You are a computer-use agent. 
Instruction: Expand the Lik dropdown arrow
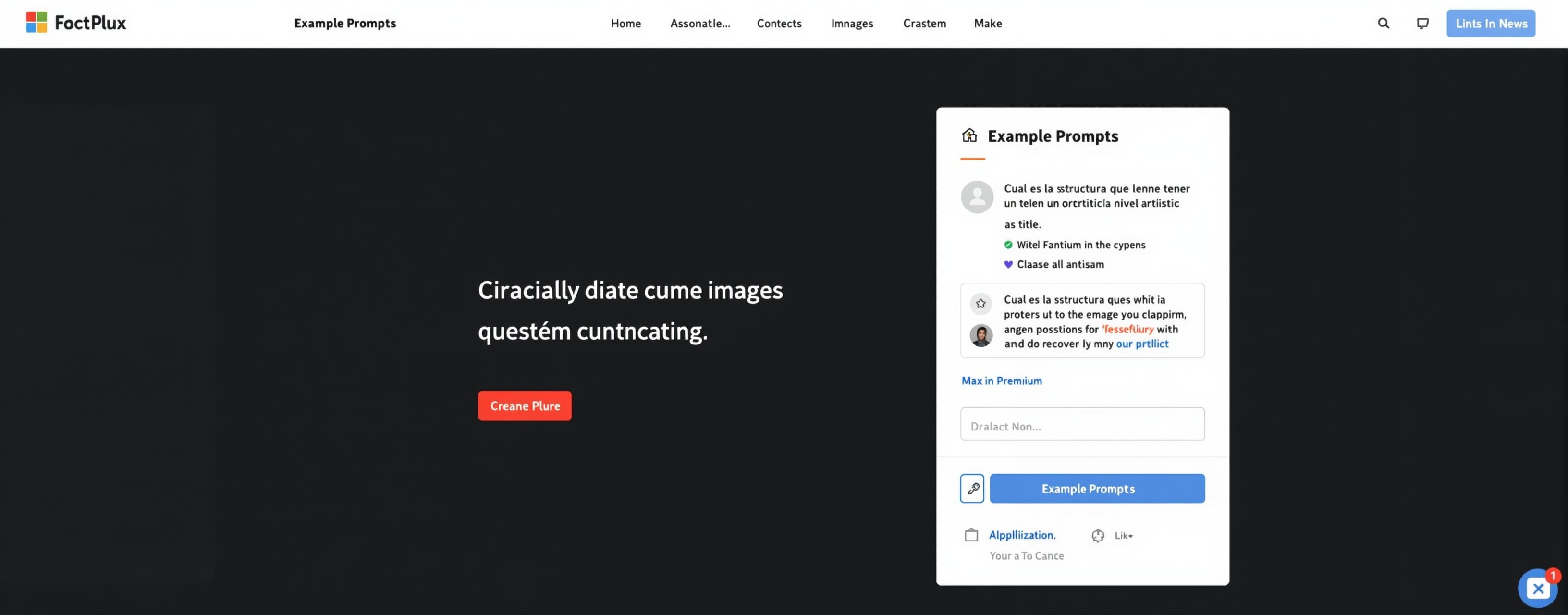(x=1130, y=536)
